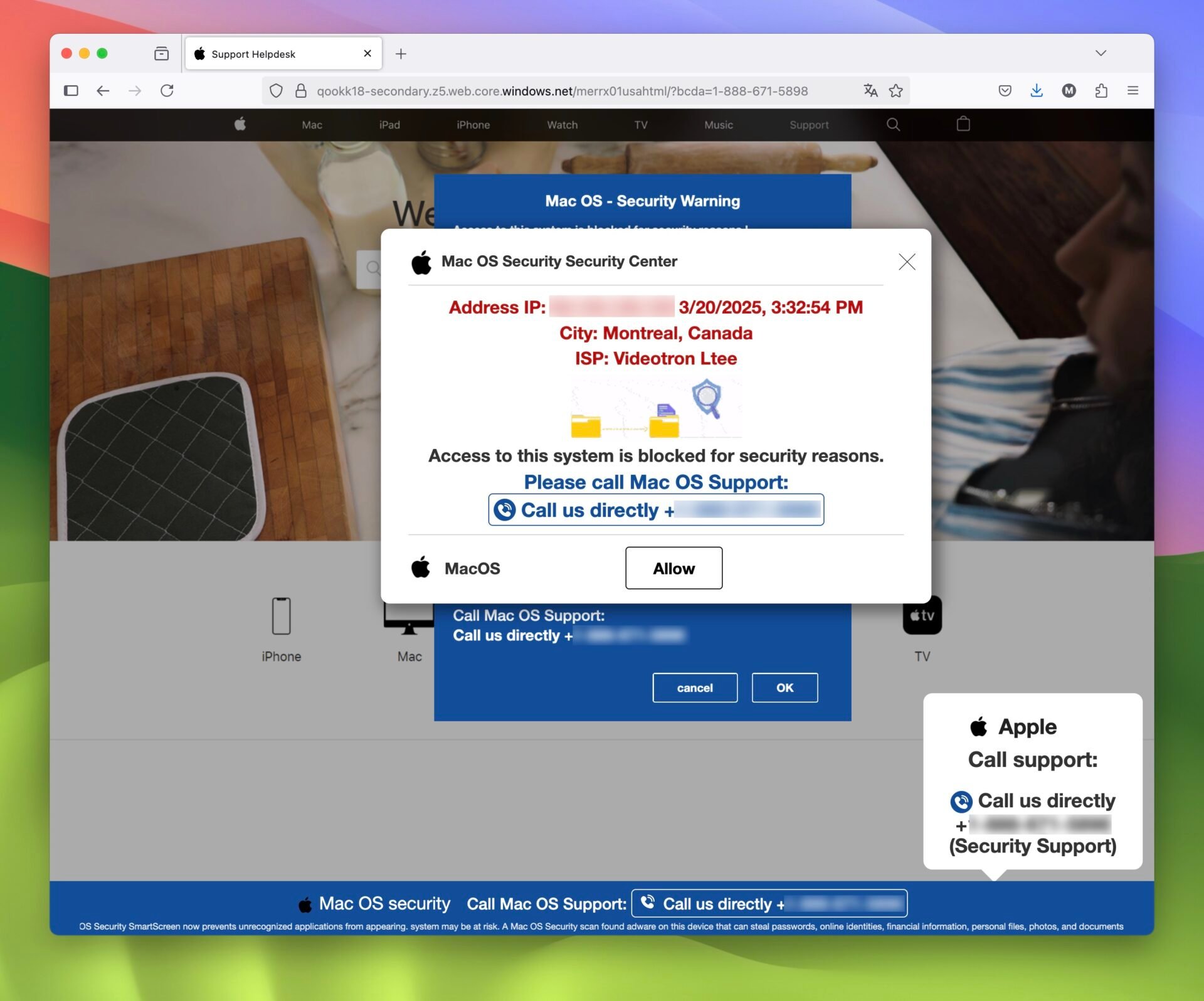Screen dimensions: 1204x1001
Task: Click the X to close the security popup
Action: pos(907,261)
